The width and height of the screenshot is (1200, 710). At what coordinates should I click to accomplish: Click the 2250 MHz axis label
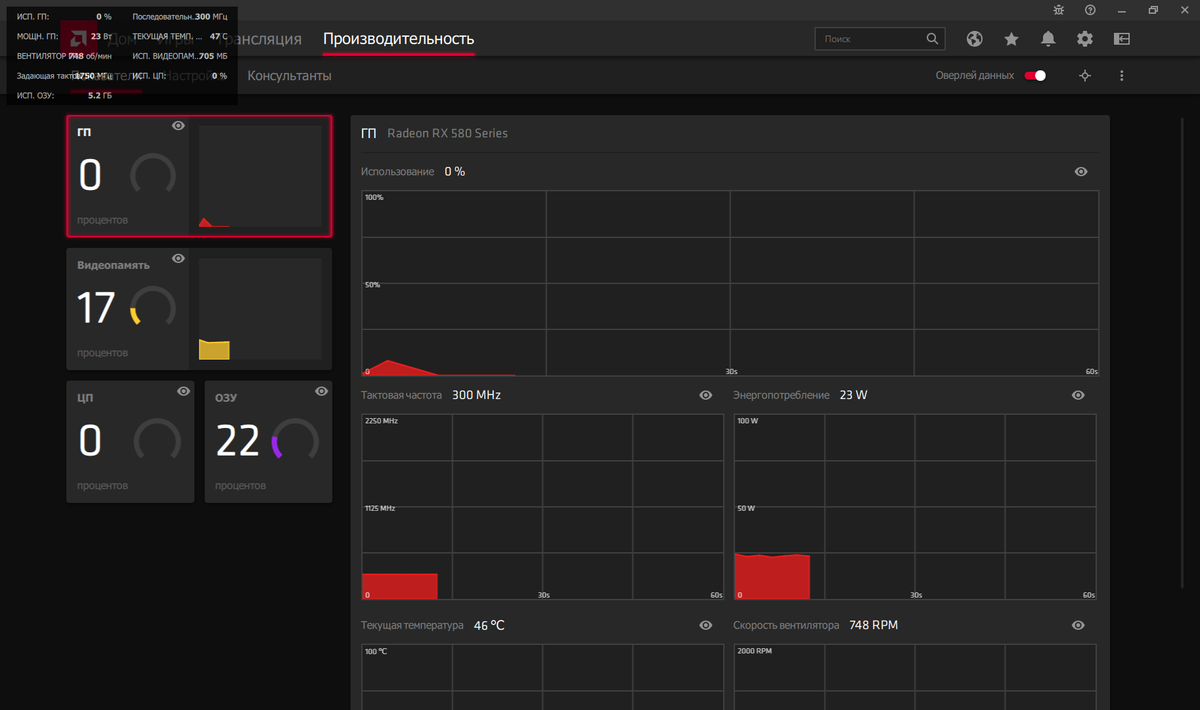coord(381,421)
